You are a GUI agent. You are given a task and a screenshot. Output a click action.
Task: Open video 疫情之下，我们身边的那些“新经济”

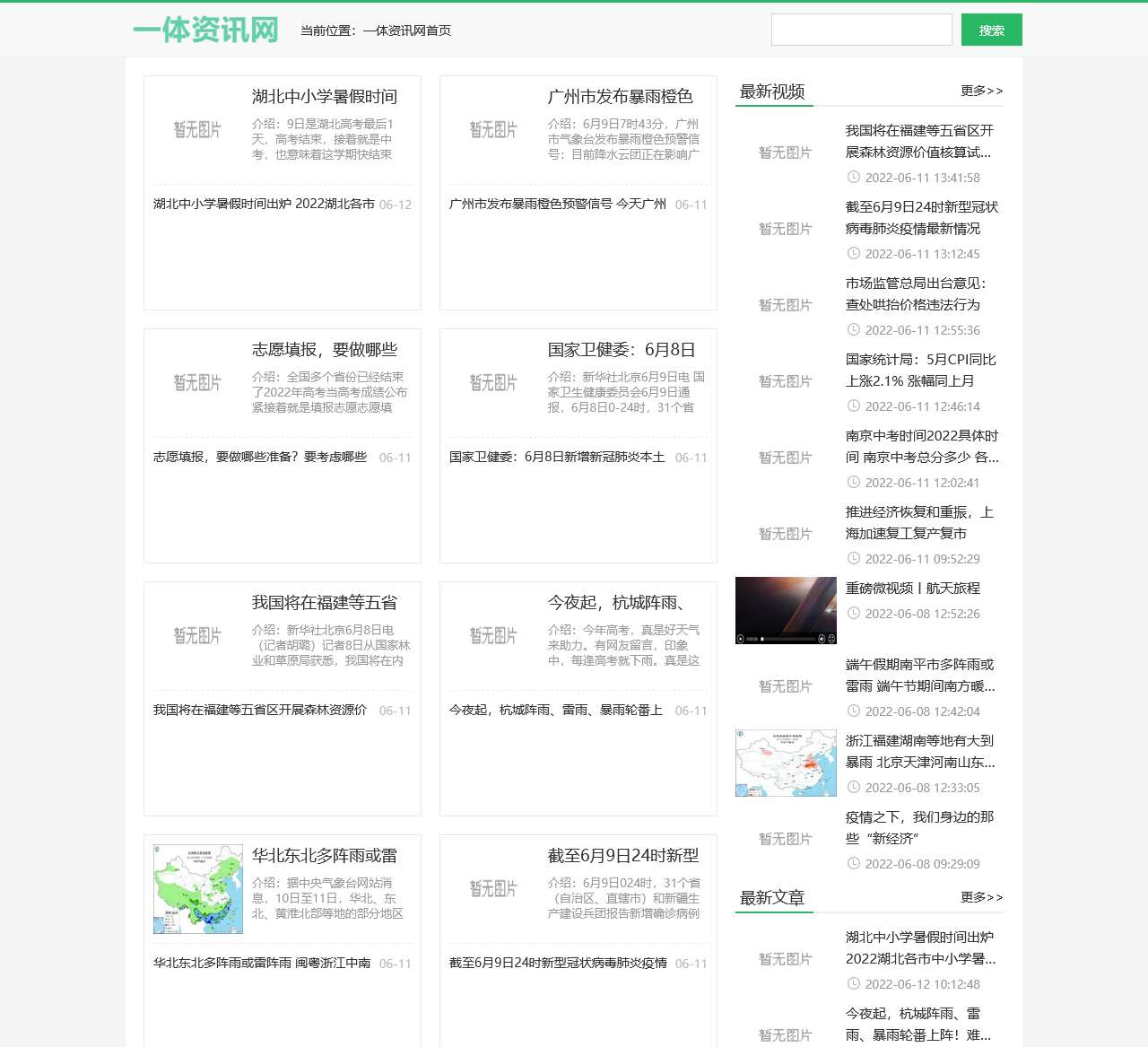920,828
